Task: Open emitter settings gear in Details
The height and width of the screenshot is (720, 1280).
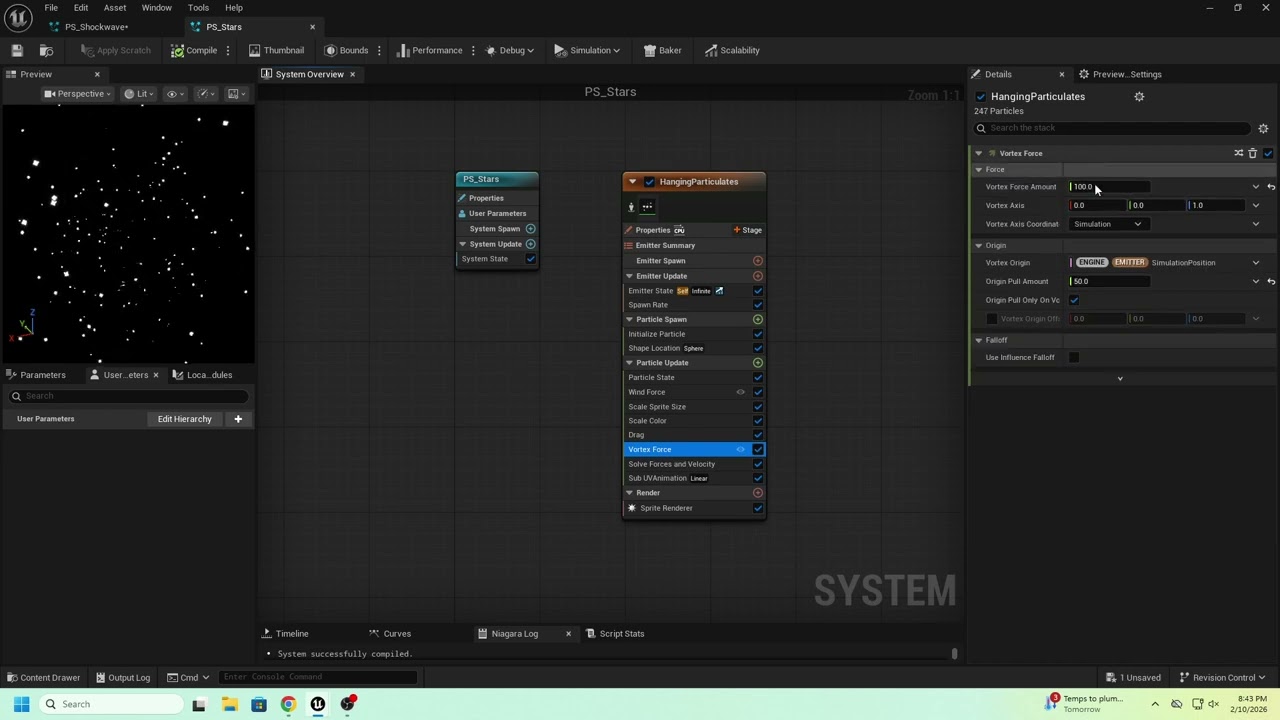Action: [1139, 97]
